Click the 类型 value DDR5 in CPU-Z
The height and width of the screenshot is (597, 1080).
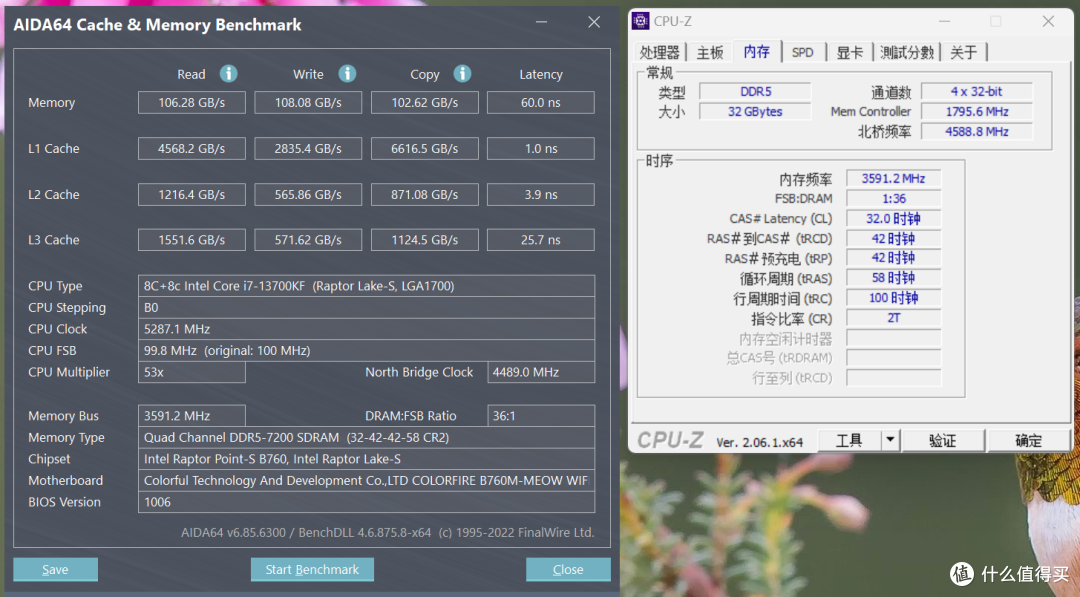point(756,92)
